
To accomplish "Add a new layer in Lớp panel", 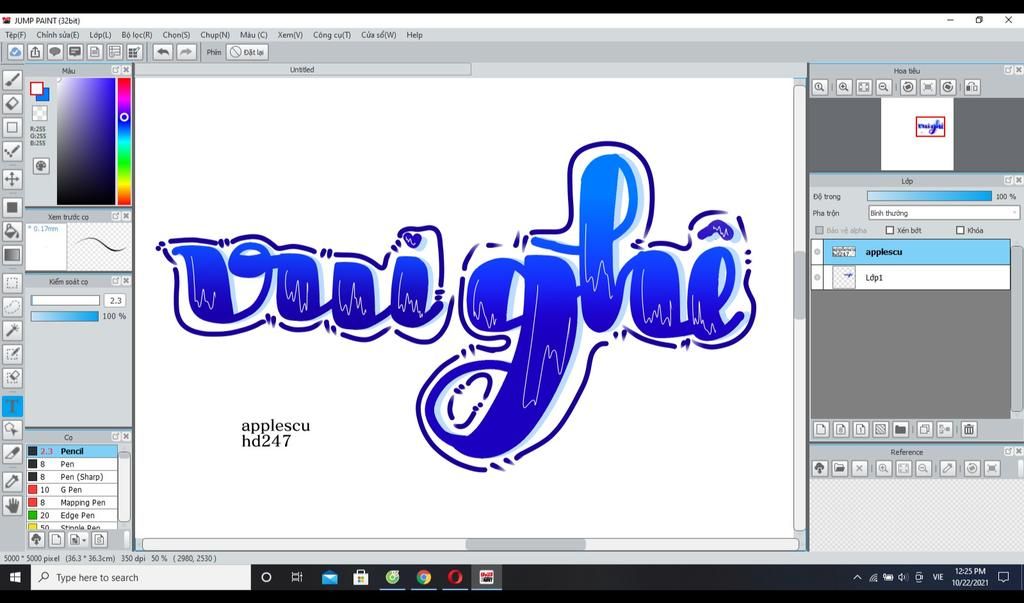I will 821,429.
